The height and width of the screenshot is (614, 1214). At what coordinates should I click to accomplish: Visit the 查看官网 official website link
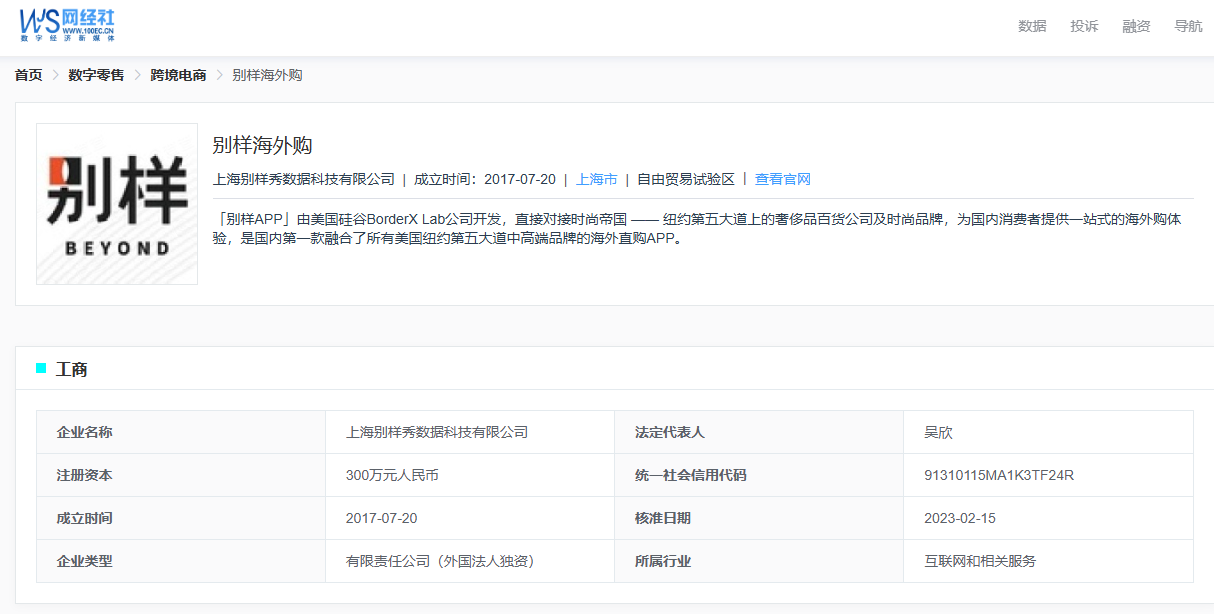tap(782, 179)
